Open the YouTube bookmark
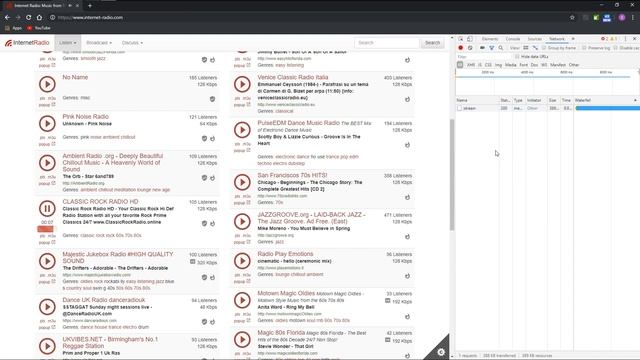Viewport: 640px width, 360px height. pos(39,28)
